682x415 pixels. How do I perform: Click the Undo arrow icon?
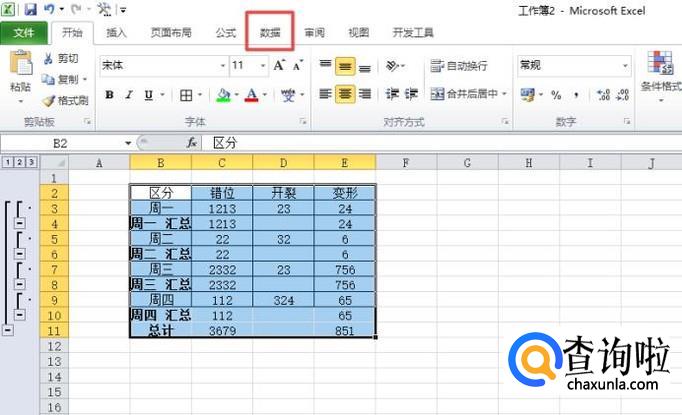[x=51, y=9]
